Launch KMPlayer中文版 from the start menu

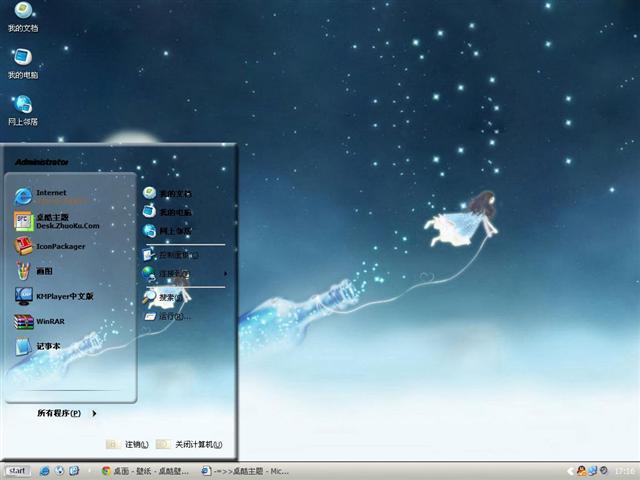[x=54, y=296]
